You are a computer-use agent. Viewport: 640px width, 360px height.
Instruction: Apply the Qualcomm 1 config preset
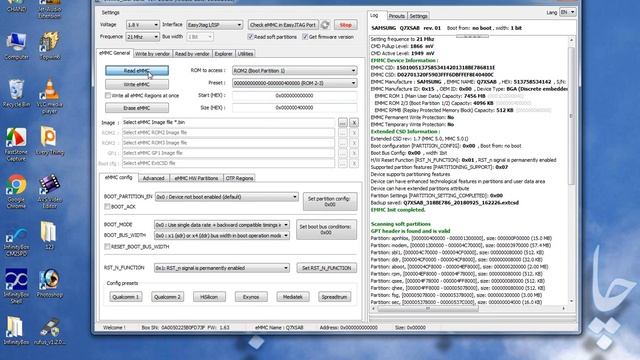pyautogui.click(x=126, y=297)
